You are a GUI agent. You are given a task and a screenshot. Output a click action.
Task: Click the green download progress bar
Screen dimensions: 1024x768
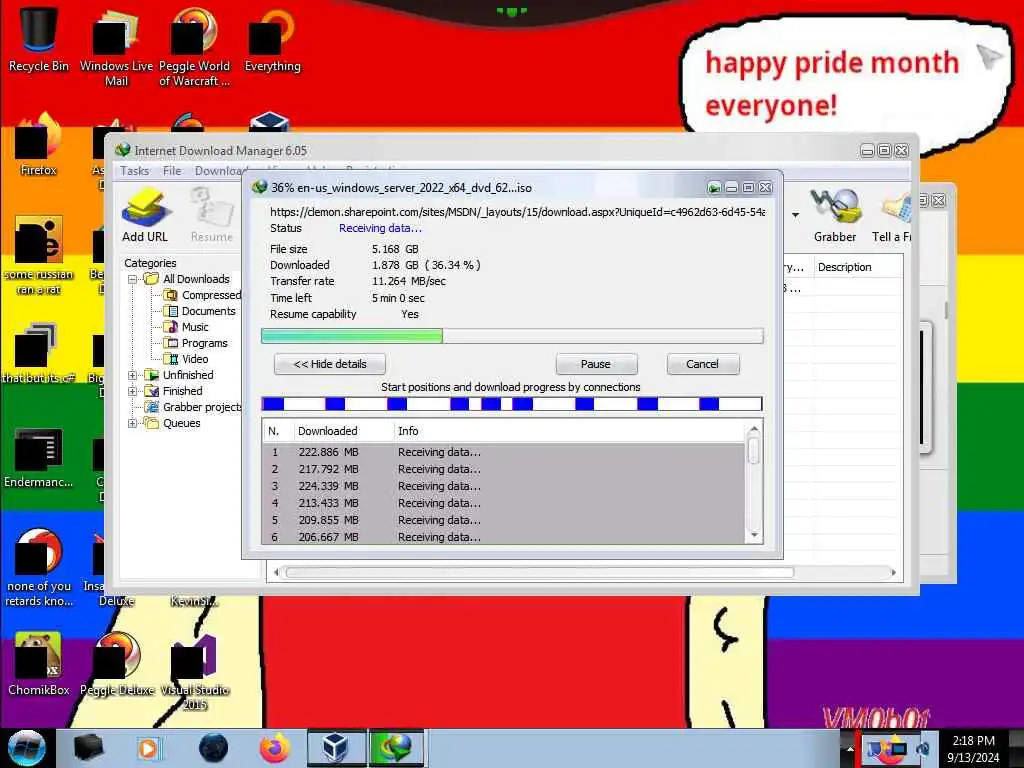click(512, 336)
